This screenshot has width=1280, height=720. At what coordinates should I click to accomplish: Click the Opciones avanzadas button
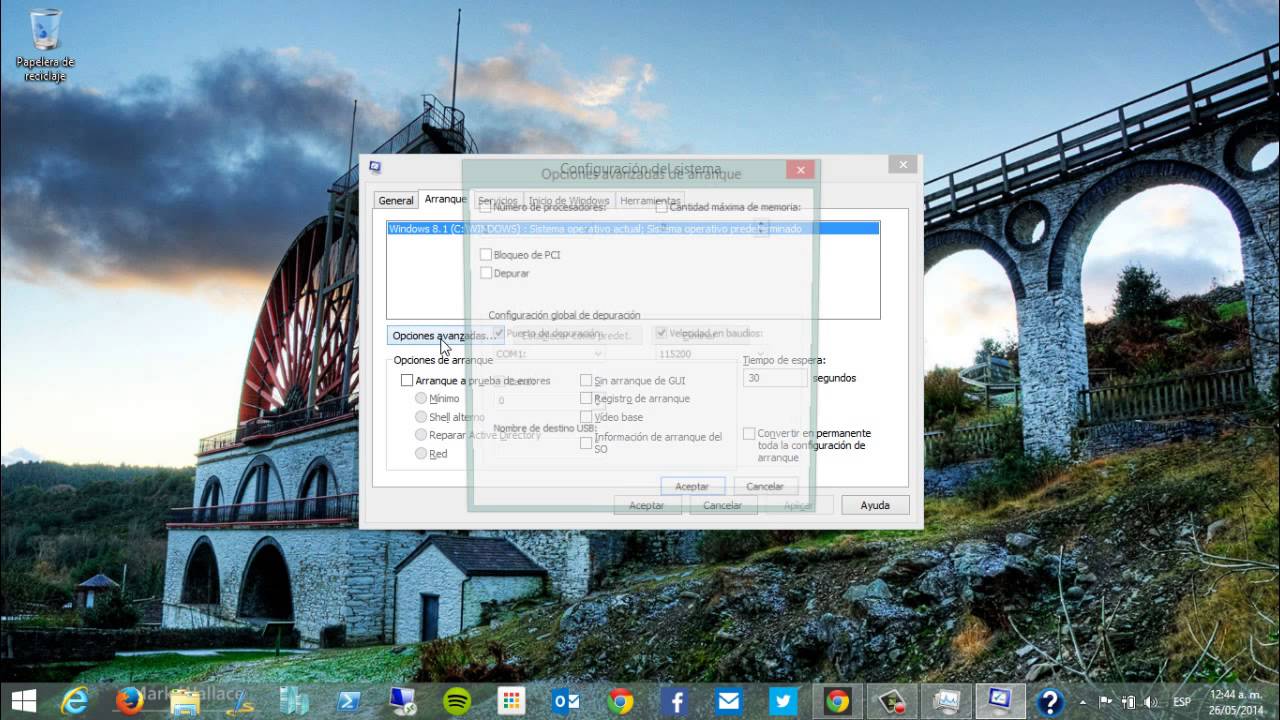(x=444, y=336)
